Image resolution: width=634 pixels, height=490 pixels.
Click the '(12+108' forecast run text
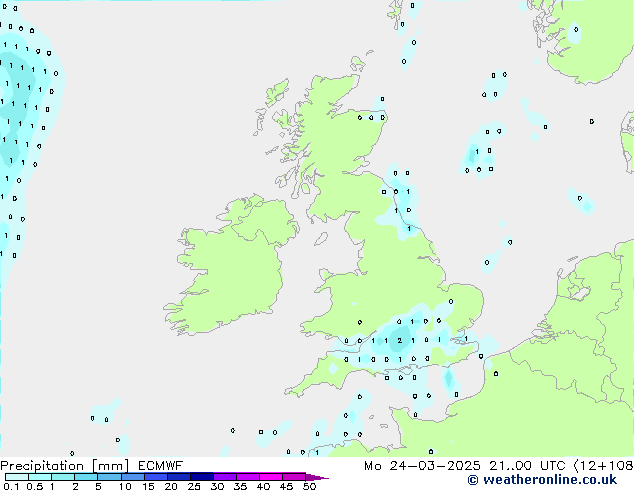(x=604, y=466)
